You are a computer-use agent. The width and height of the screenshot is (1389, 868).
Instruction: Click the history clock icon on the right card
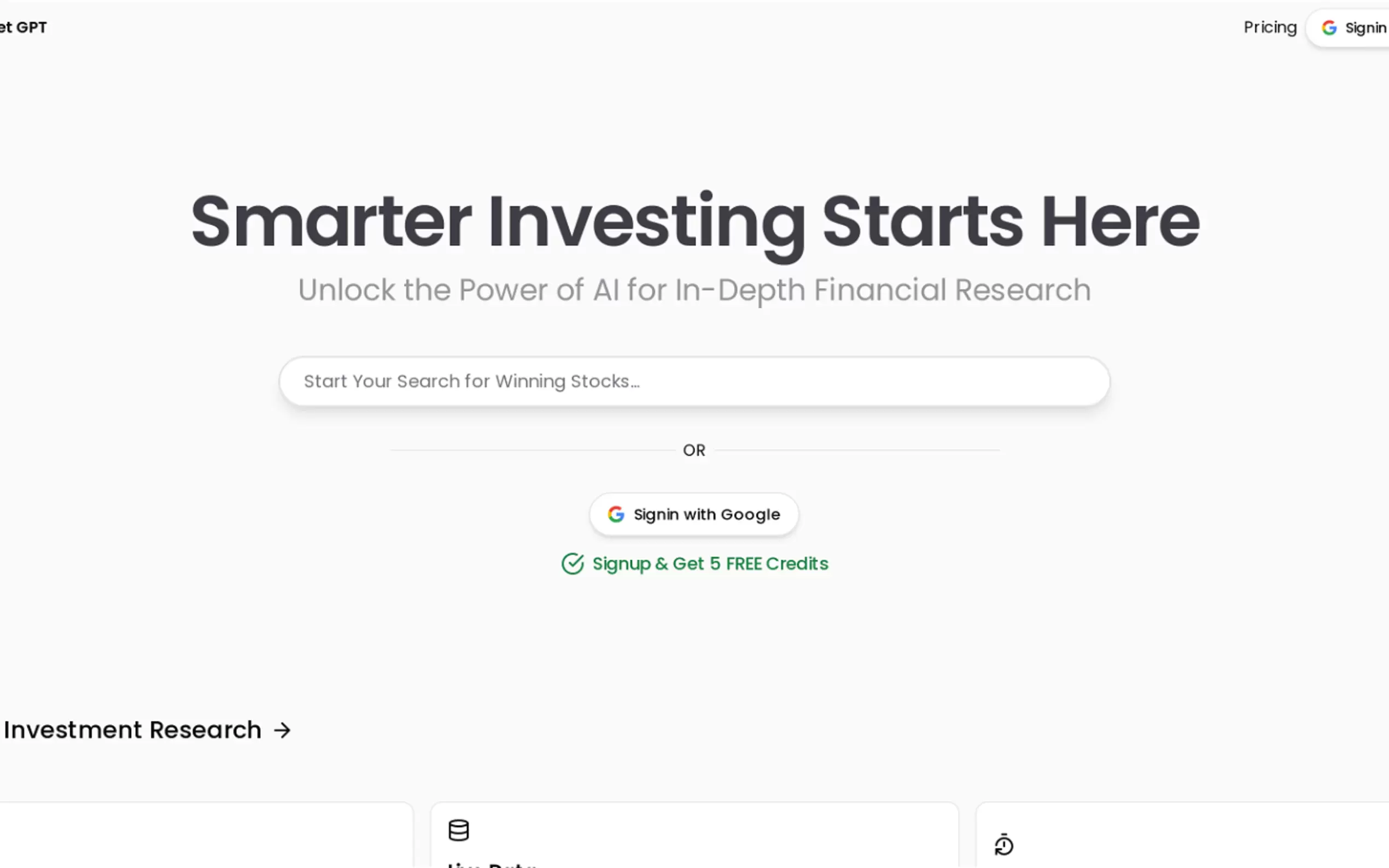[x=1003, y=844]
